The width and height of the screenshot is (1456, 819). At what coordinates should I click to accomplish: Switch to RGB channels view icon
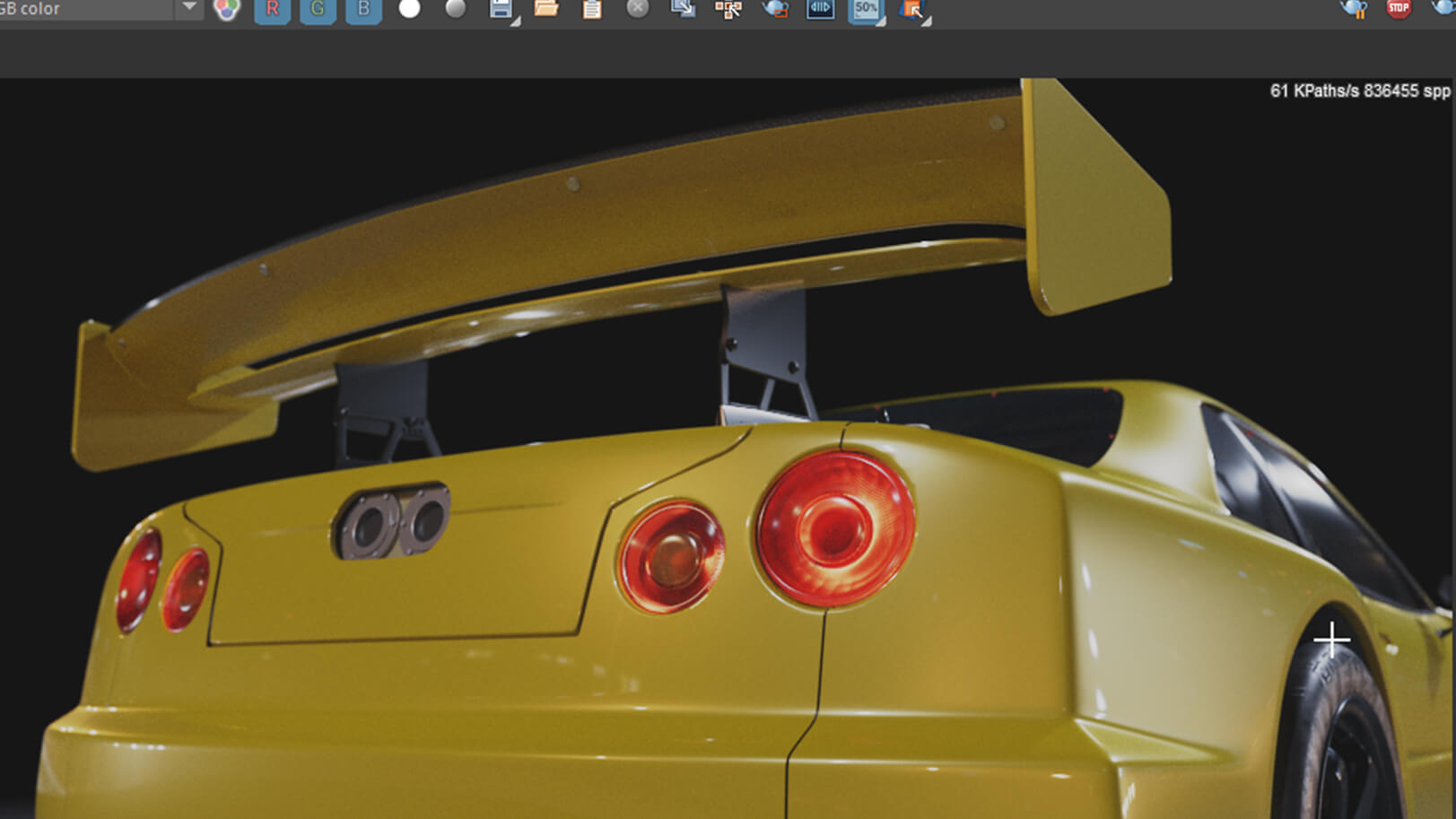pyautogui.click(x=227, y=9)
